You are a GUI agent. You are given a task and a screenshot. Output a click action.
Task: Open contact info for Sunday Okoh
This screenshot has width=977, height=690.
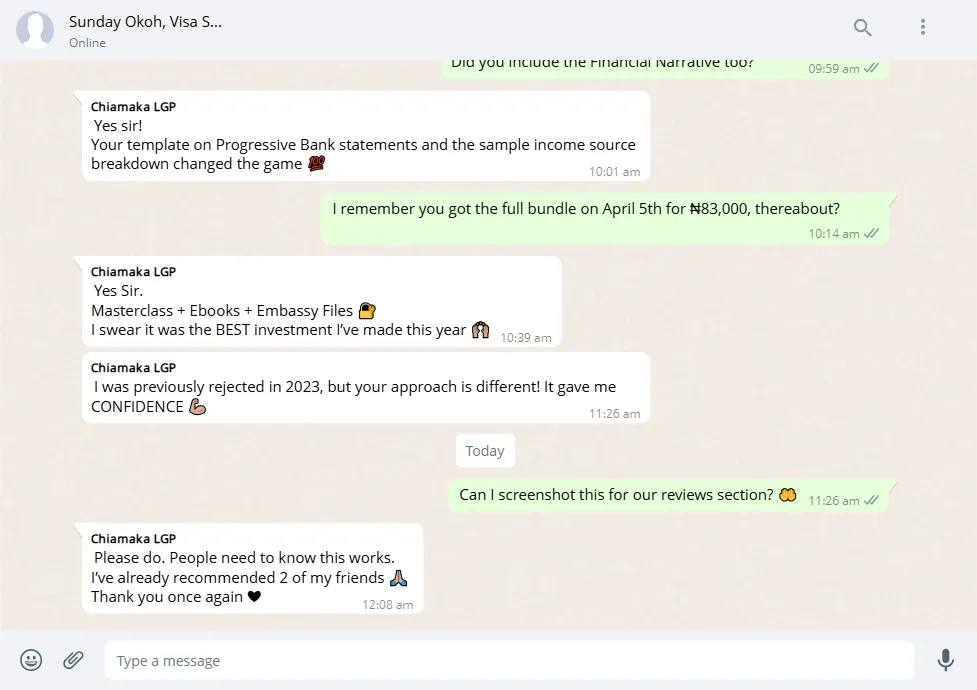tap(145, 22)
